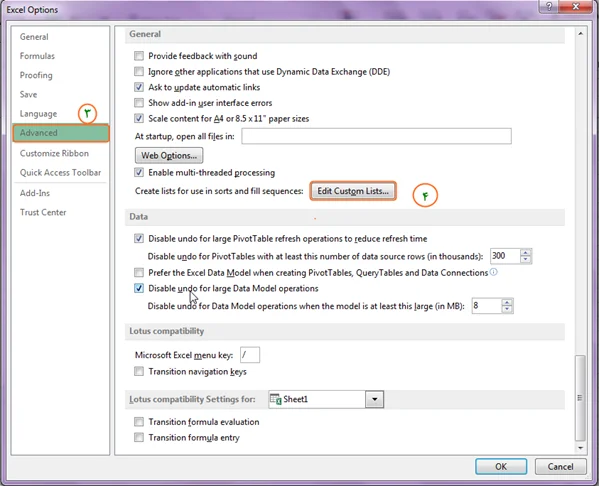
Task: Click the info icon beside Data Model option
Action: 494,272
